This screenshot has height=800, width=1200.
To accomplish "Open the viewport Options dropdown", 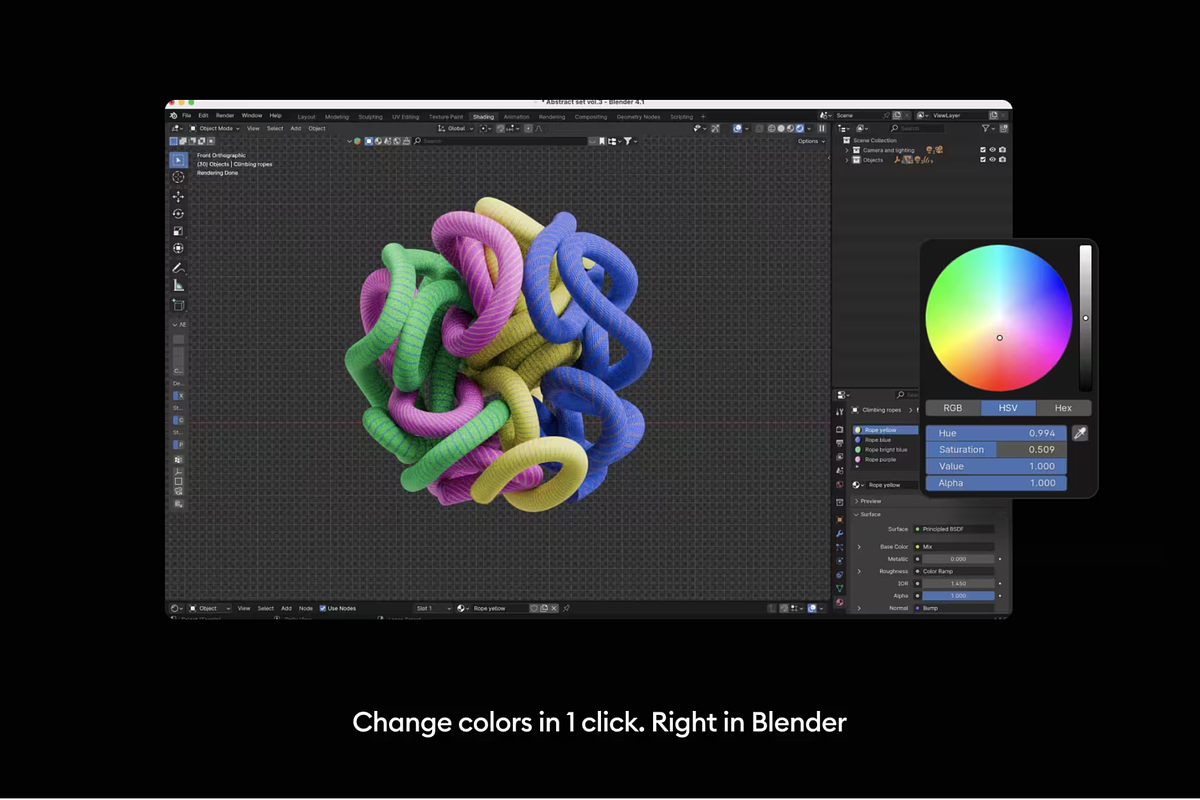I will click(x=810, y=141).
